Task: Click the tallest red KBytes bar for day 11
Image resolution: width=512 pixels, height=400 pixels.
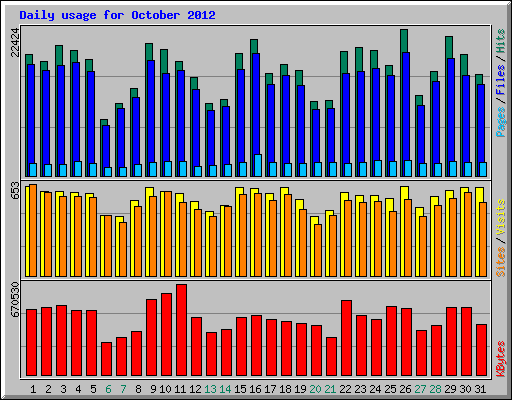Action: (181, 330)
